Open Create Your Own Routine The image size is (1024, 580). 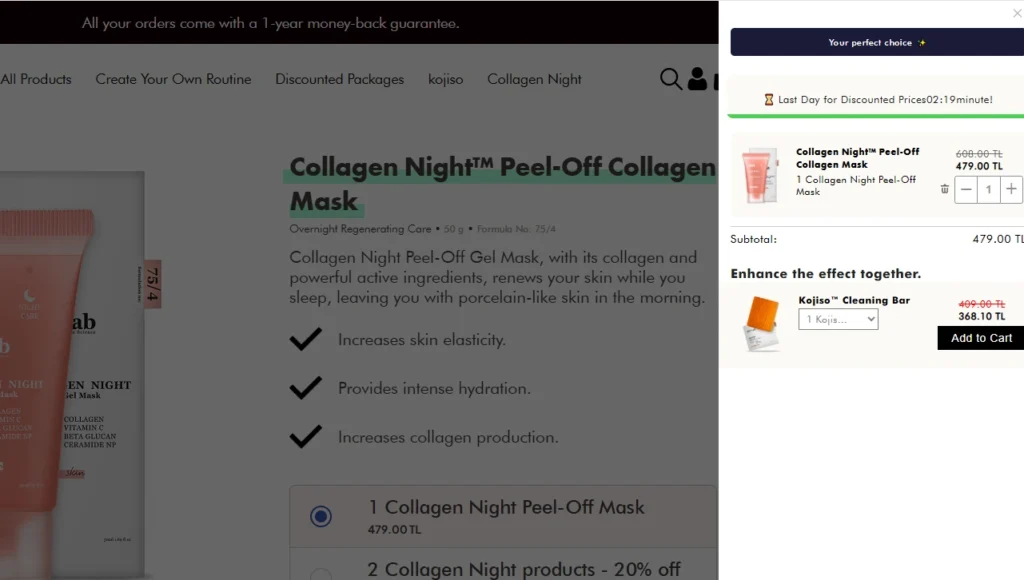click(x=173, y=79)
